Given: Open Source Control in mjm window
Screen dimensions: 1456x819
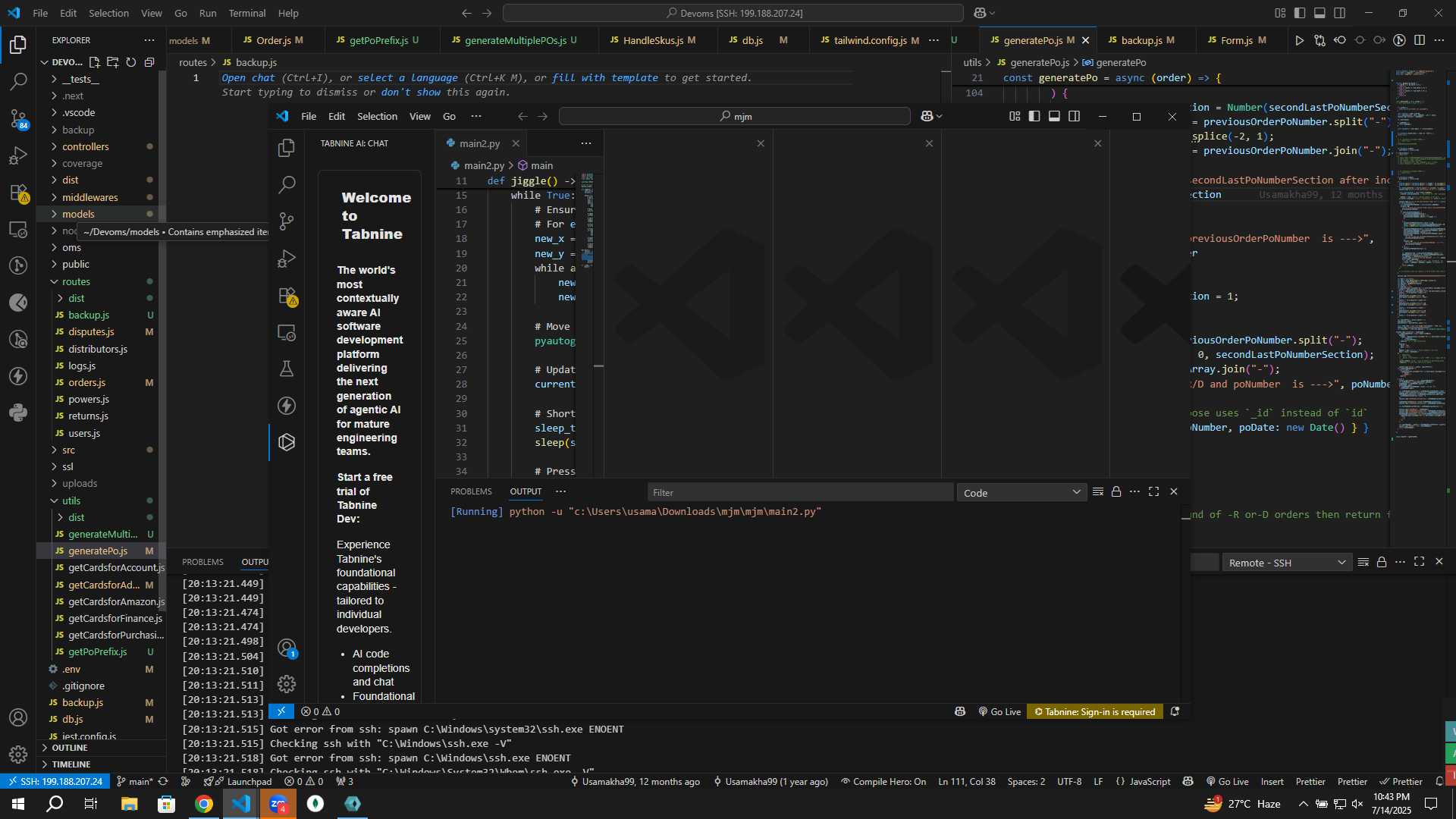Looking at the screenshot, I should pyautogui.click(x=287, y=221).
